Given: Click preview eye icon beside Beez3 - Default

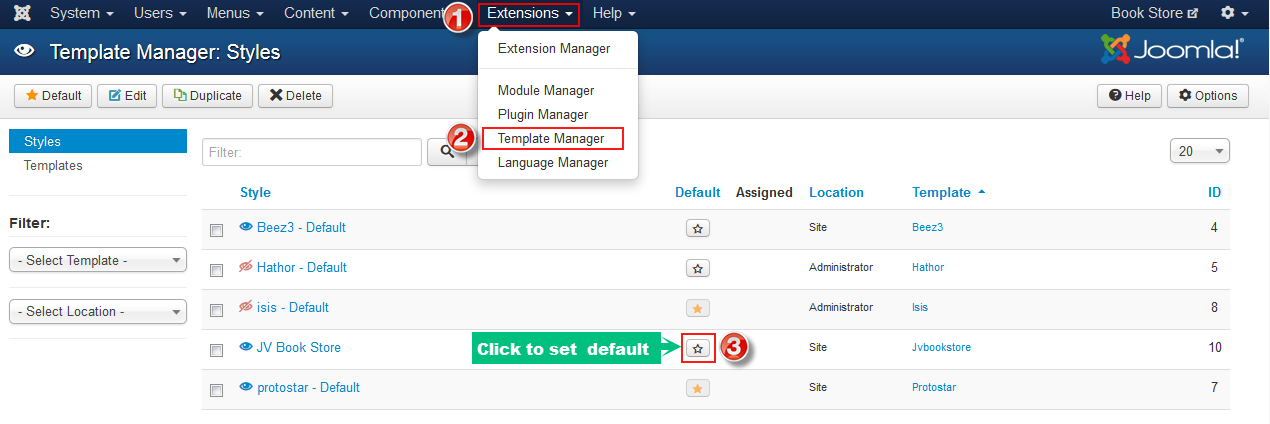Looking at the screenshot, I should coord(246,227).
